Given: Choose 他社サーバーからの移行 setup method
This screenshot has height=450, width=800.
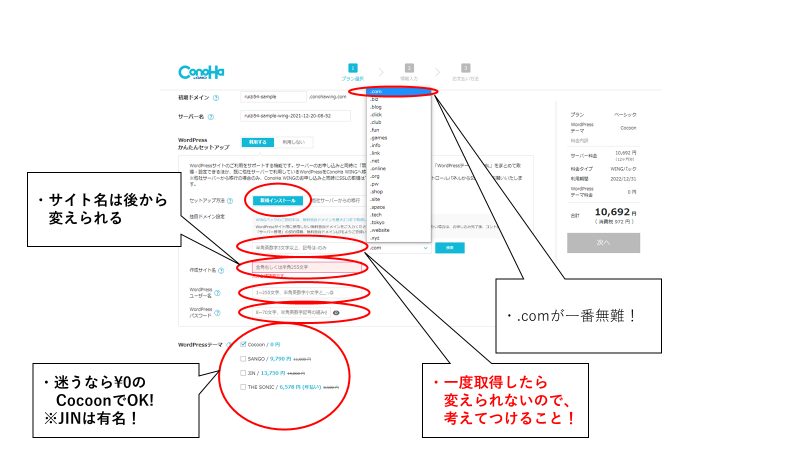Looking at the screenshot, I should (x=335, y=201).
